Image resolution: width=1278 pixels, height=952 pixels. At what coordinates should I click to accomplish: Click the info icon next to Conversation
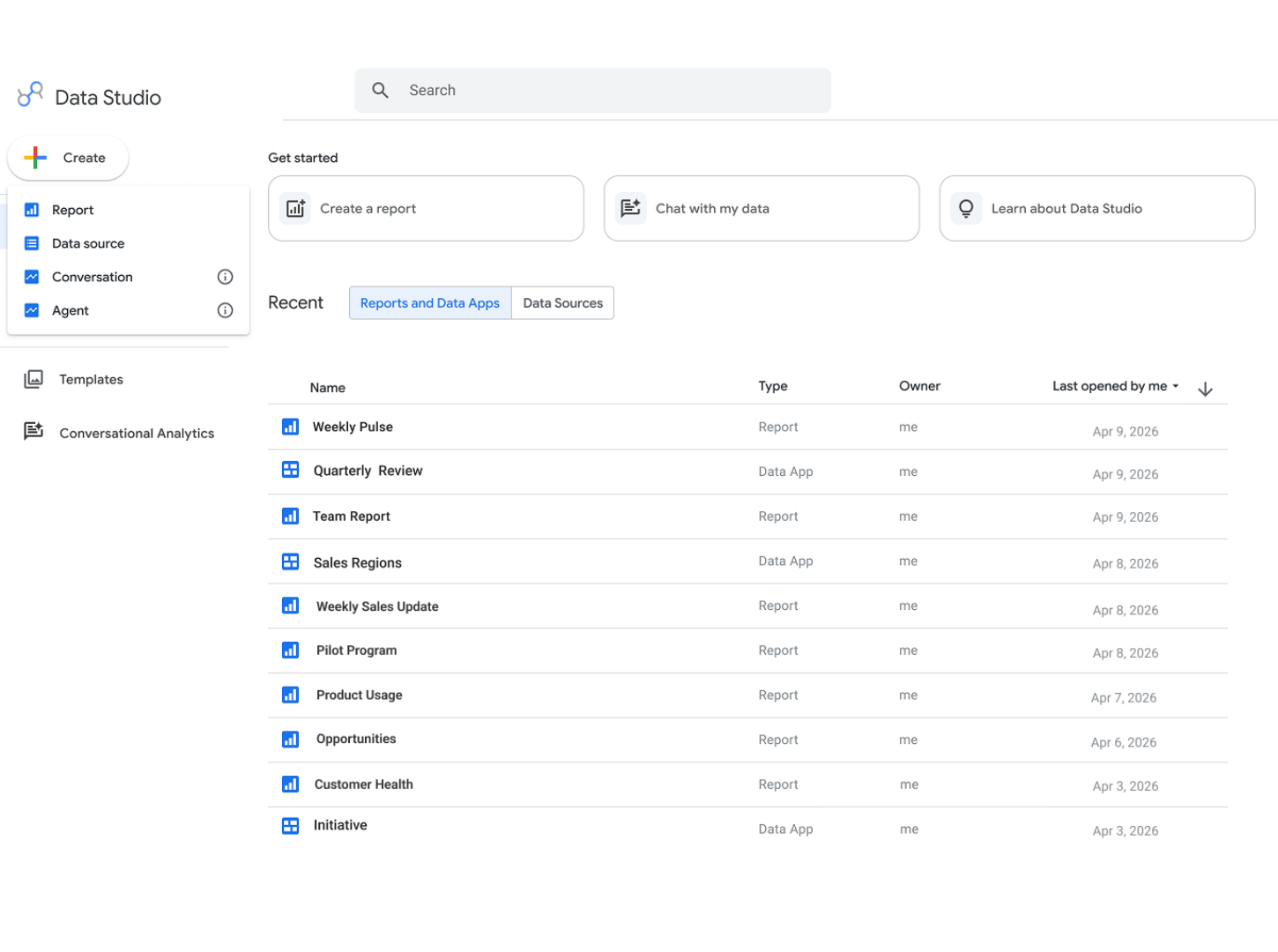coord(225,277)
